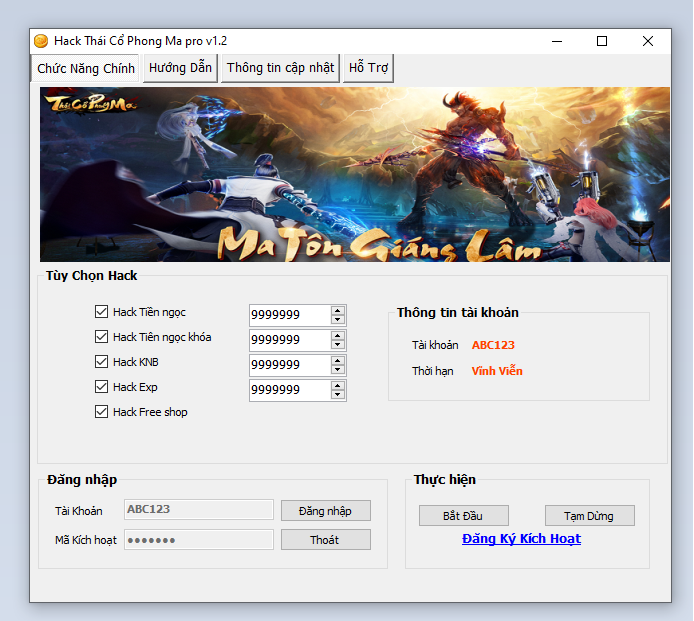
Task: Untick the Hack Exp checkbox
Action: [101, 387]
